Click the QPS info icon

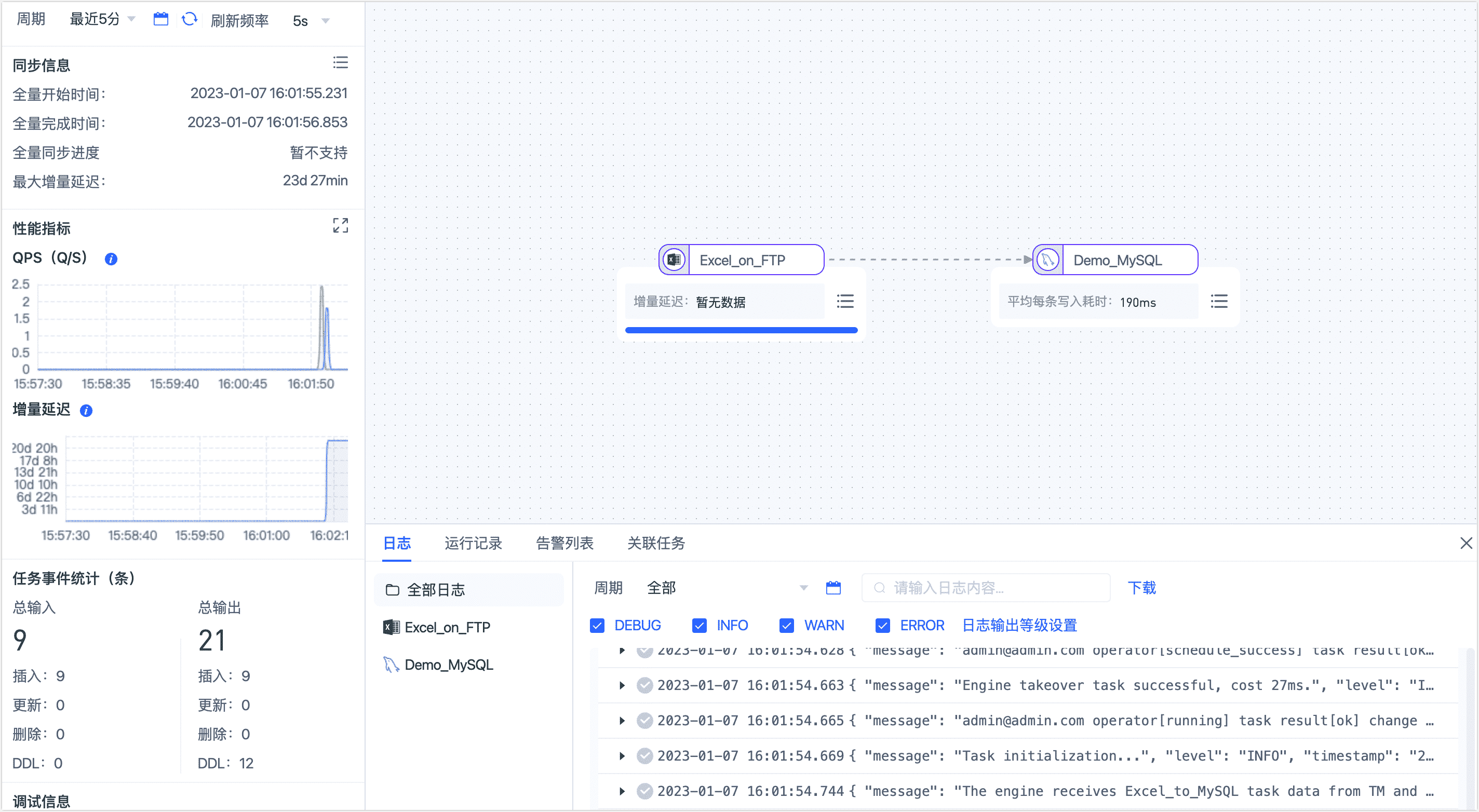111,260
